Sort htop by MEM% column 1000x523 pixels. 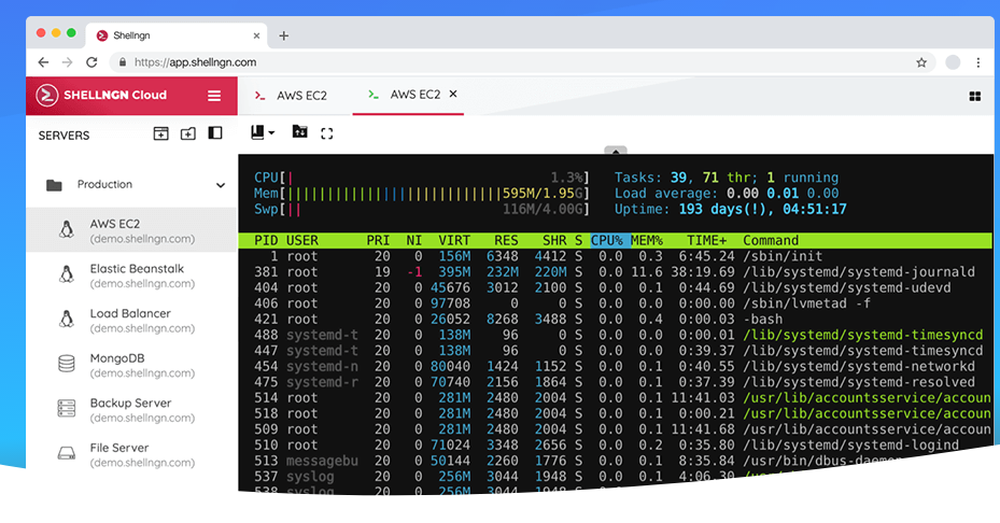pos(647,240)
